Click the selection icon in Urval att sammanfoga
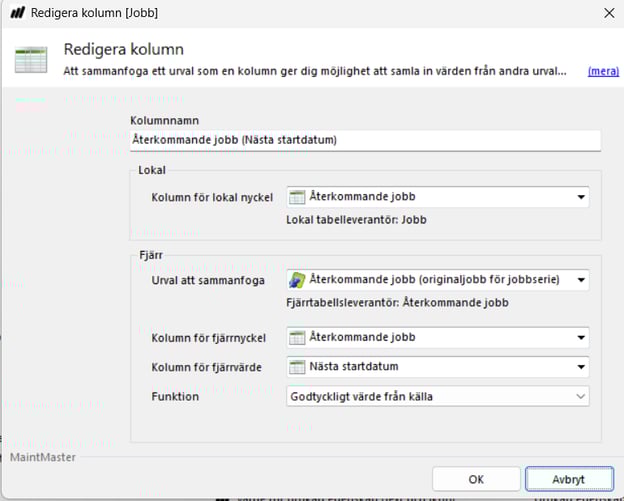The height and width of the screenshot is (501, 624). (x=297, y=280)
